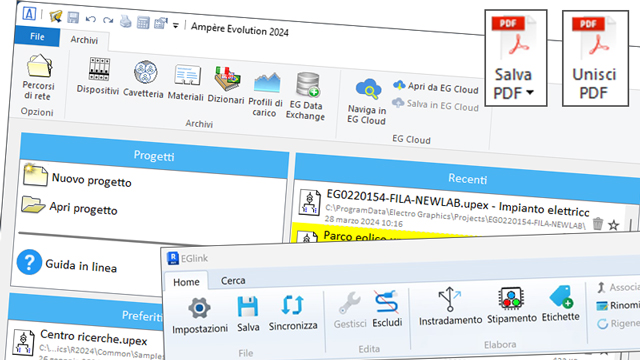Open the Dispositivi archive
Viewport: 640px width, 360px height.
[x=98, y=76]
